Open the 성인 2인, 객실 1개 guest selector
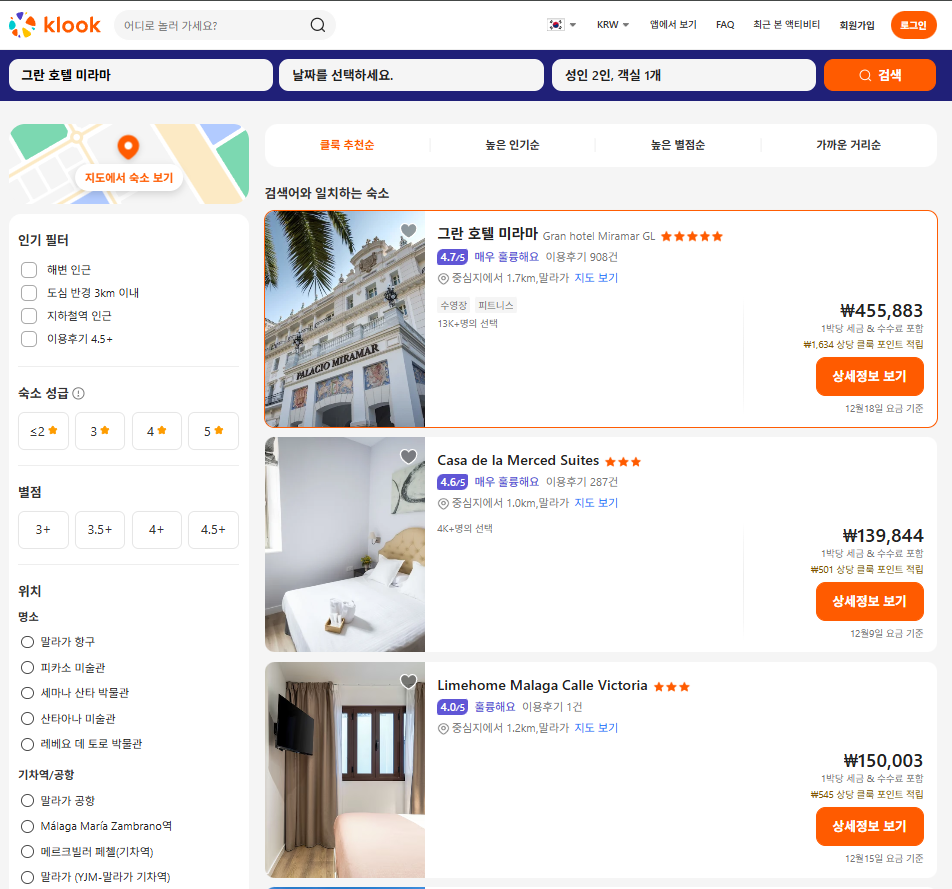This screenshot has height=889, width=952. tap(684, 75)
